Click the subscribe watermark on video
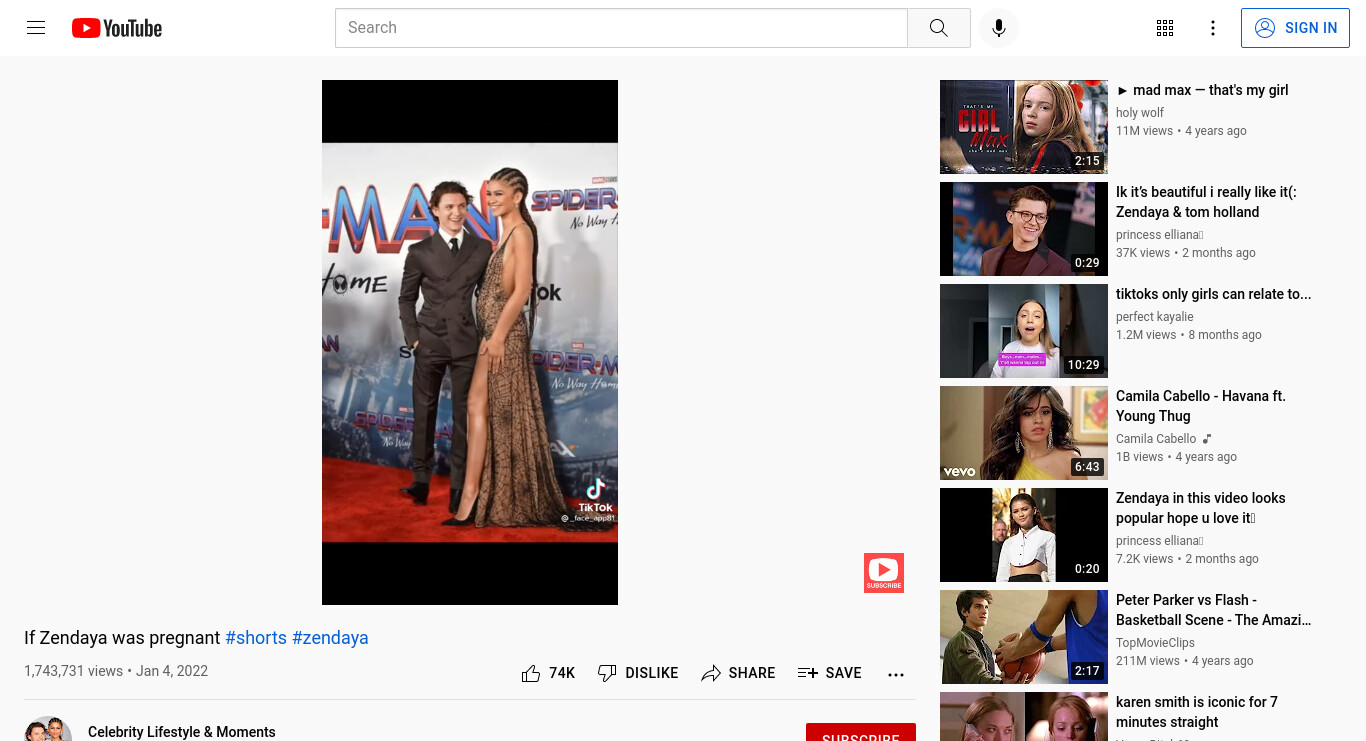The image size is (1366, 741). [x=884, y=573]
